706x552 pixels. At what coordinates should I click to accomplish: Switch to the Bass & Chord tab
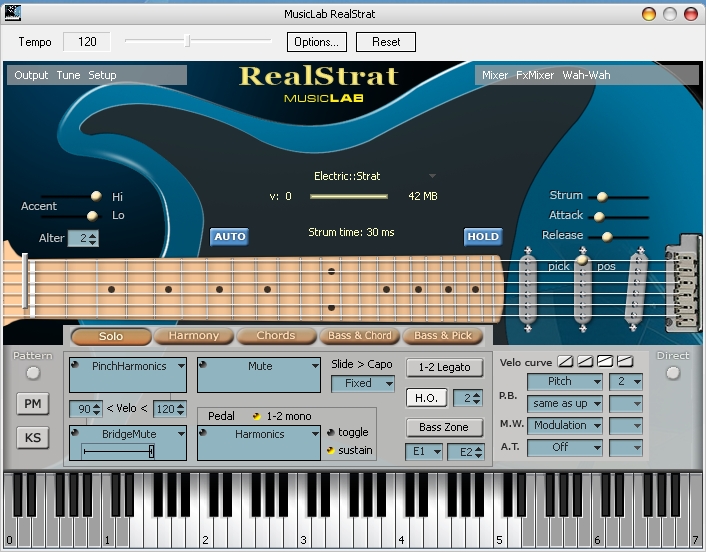359,336
